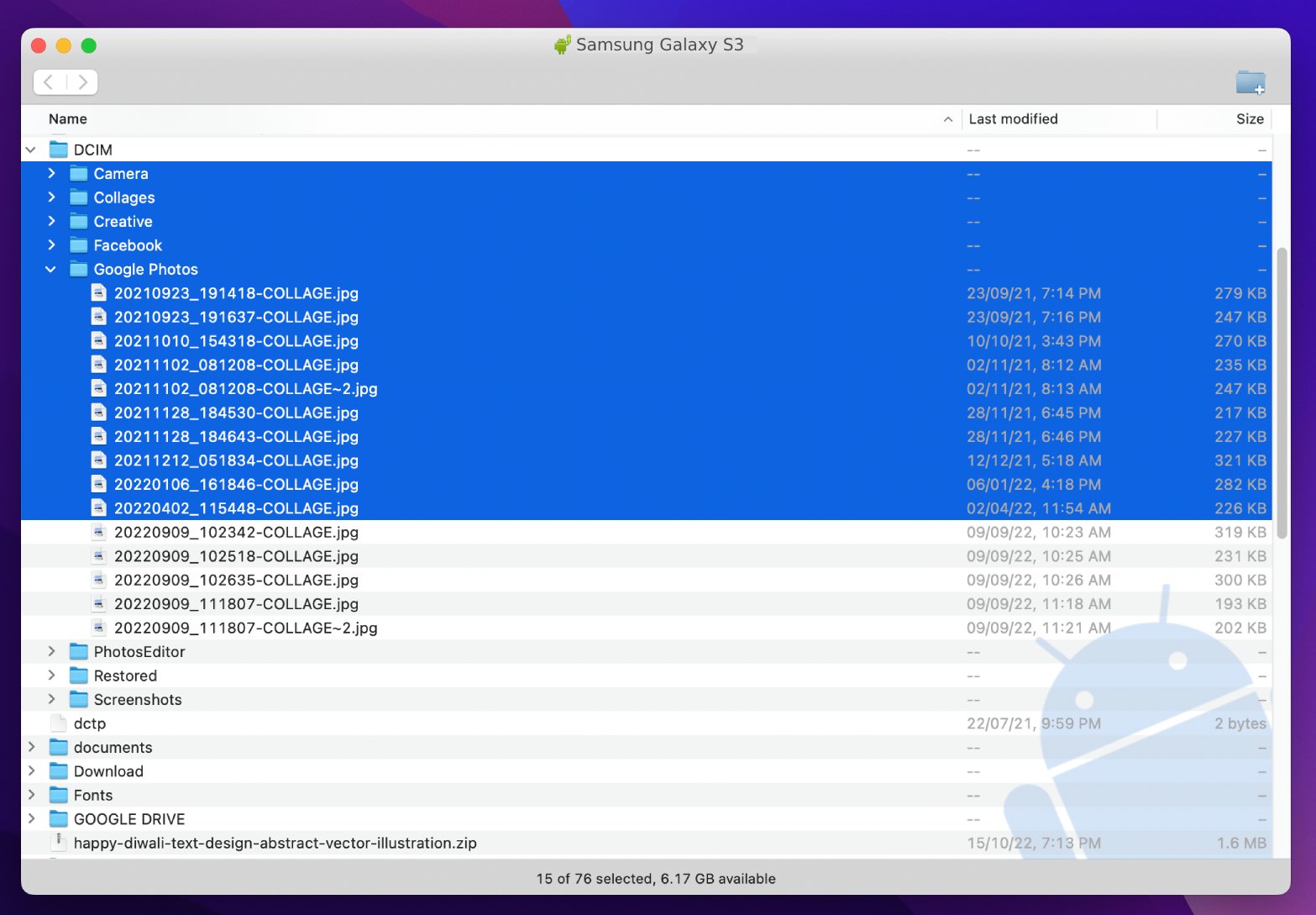Click the 15/10/22, 7:13 PM date cell
Screen dimensions: 1316x915
[1034, 843]
